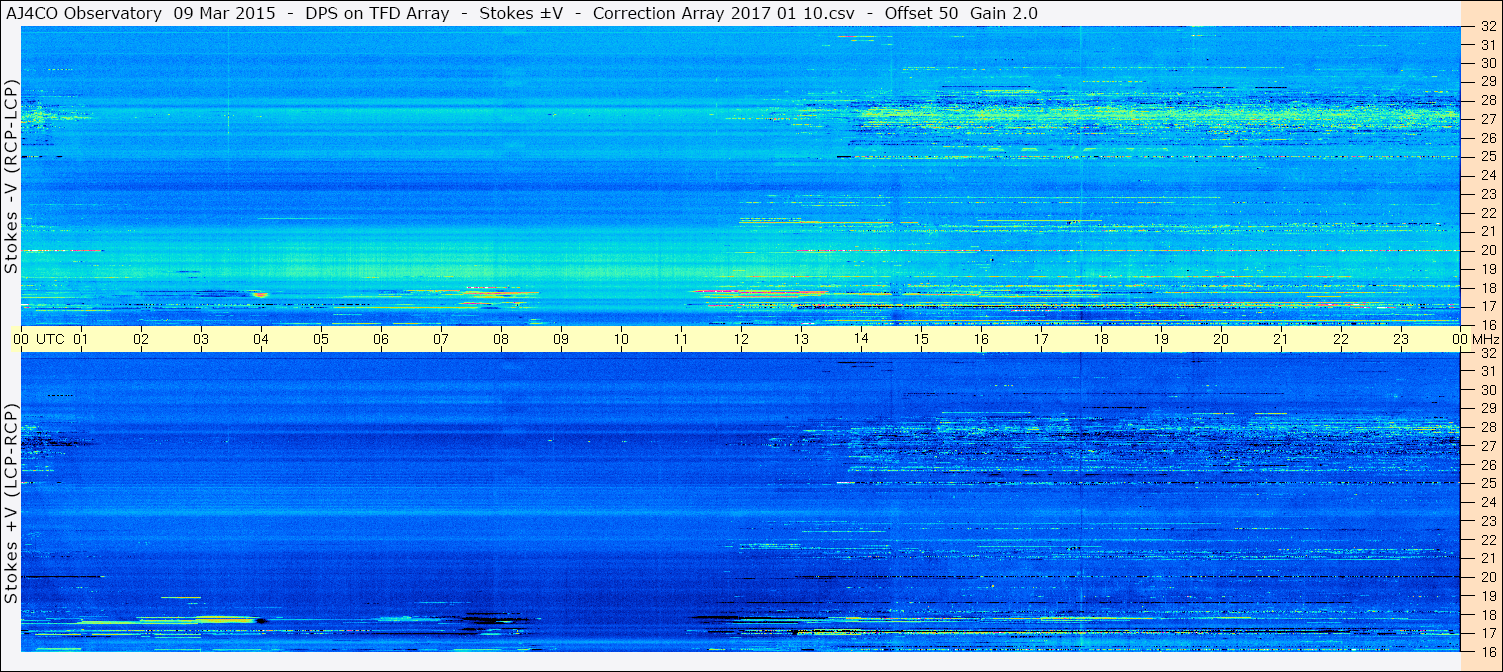Pick the 04 hour mark on the UTC axis

click(261, 339)
